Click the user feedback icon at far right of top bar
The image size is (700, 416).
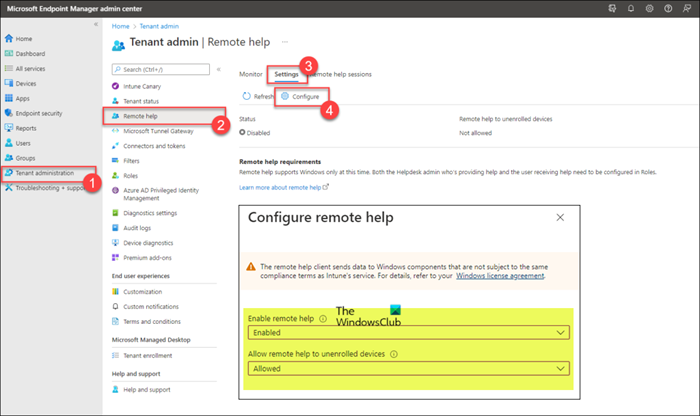(687, 8)
